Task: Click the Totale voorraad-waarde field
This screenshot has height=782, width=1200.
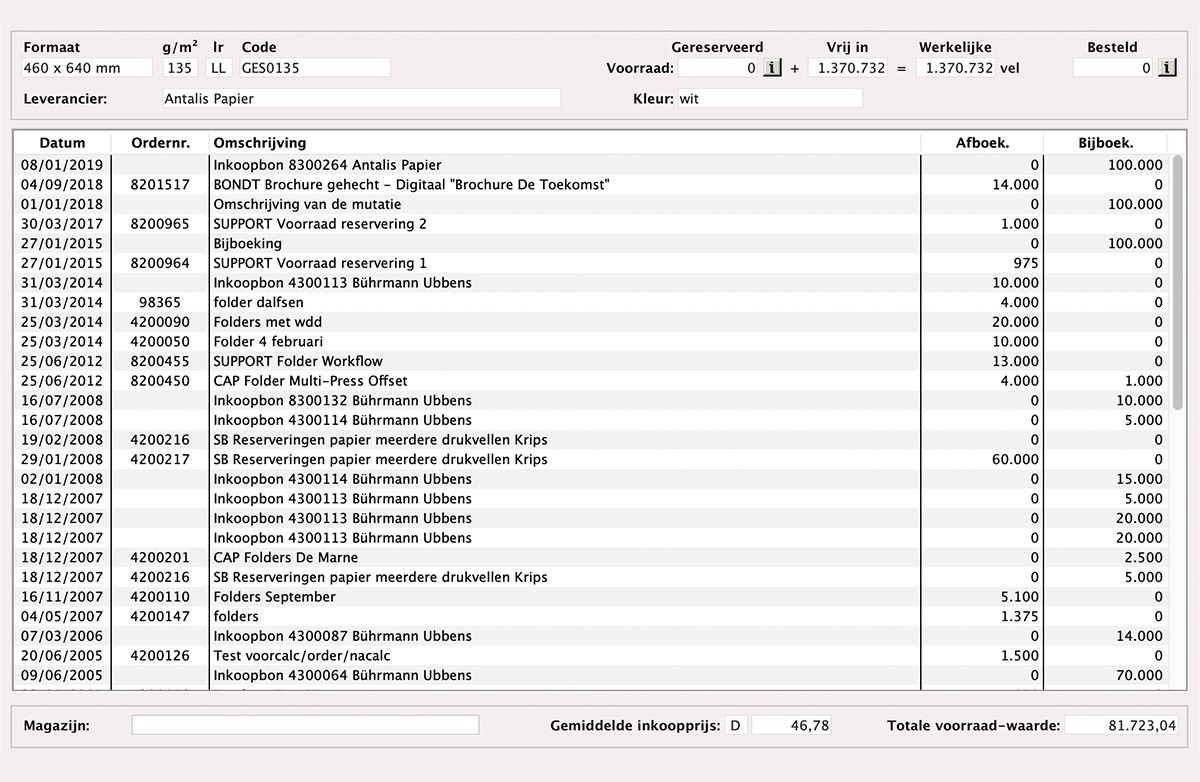Action: (1122, 725)
